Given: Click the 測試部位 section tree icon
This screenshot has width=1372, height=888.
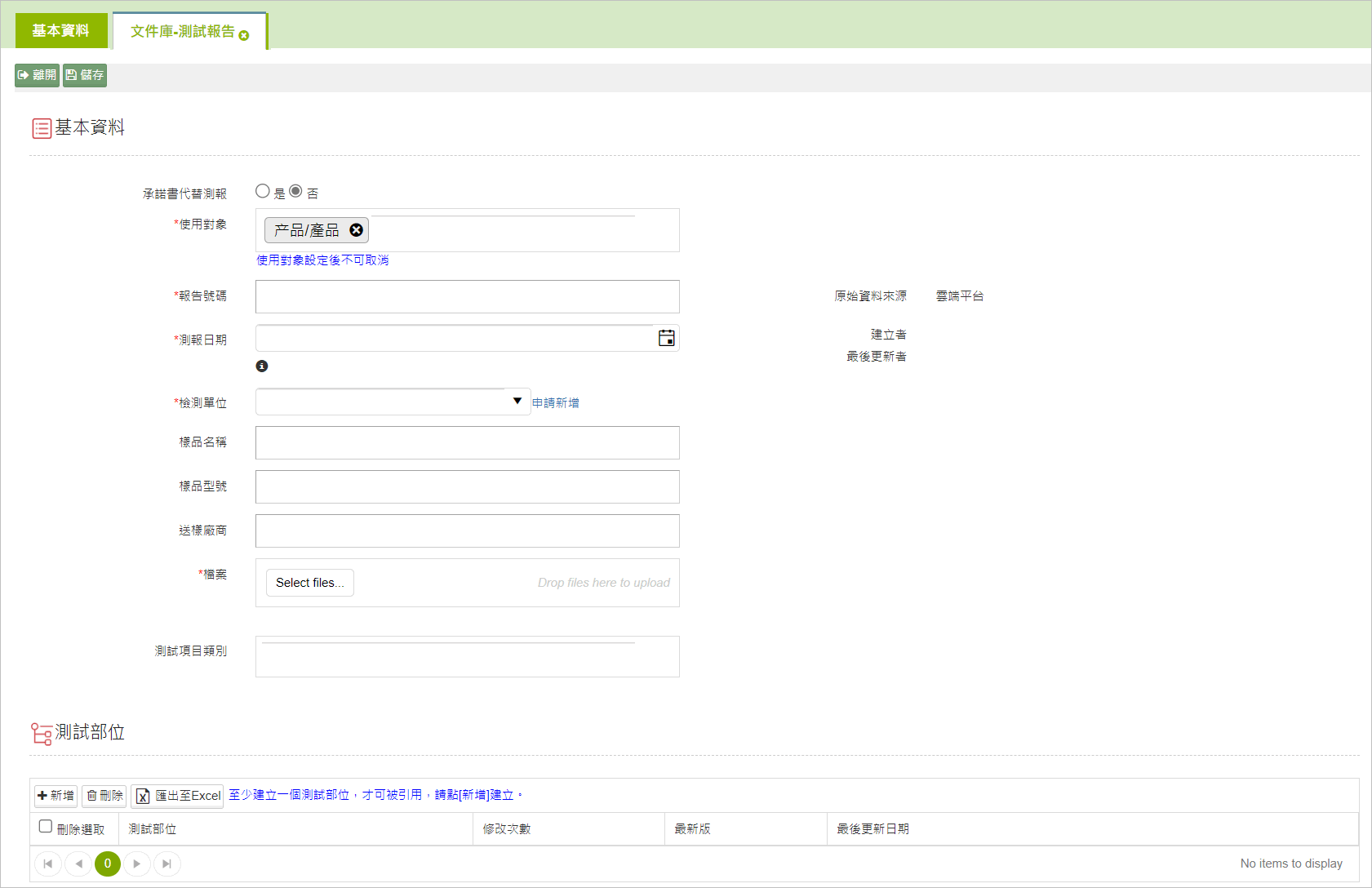Looking at the screenshot, I should (42, 733).
